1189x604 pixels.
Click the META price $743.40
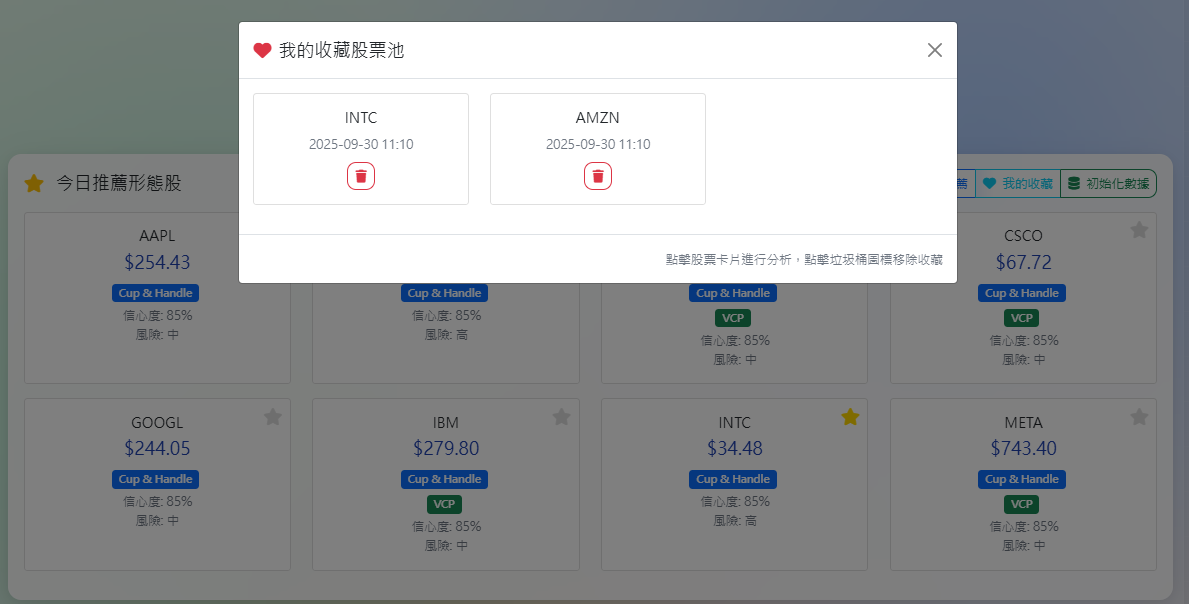[1023, 448]
